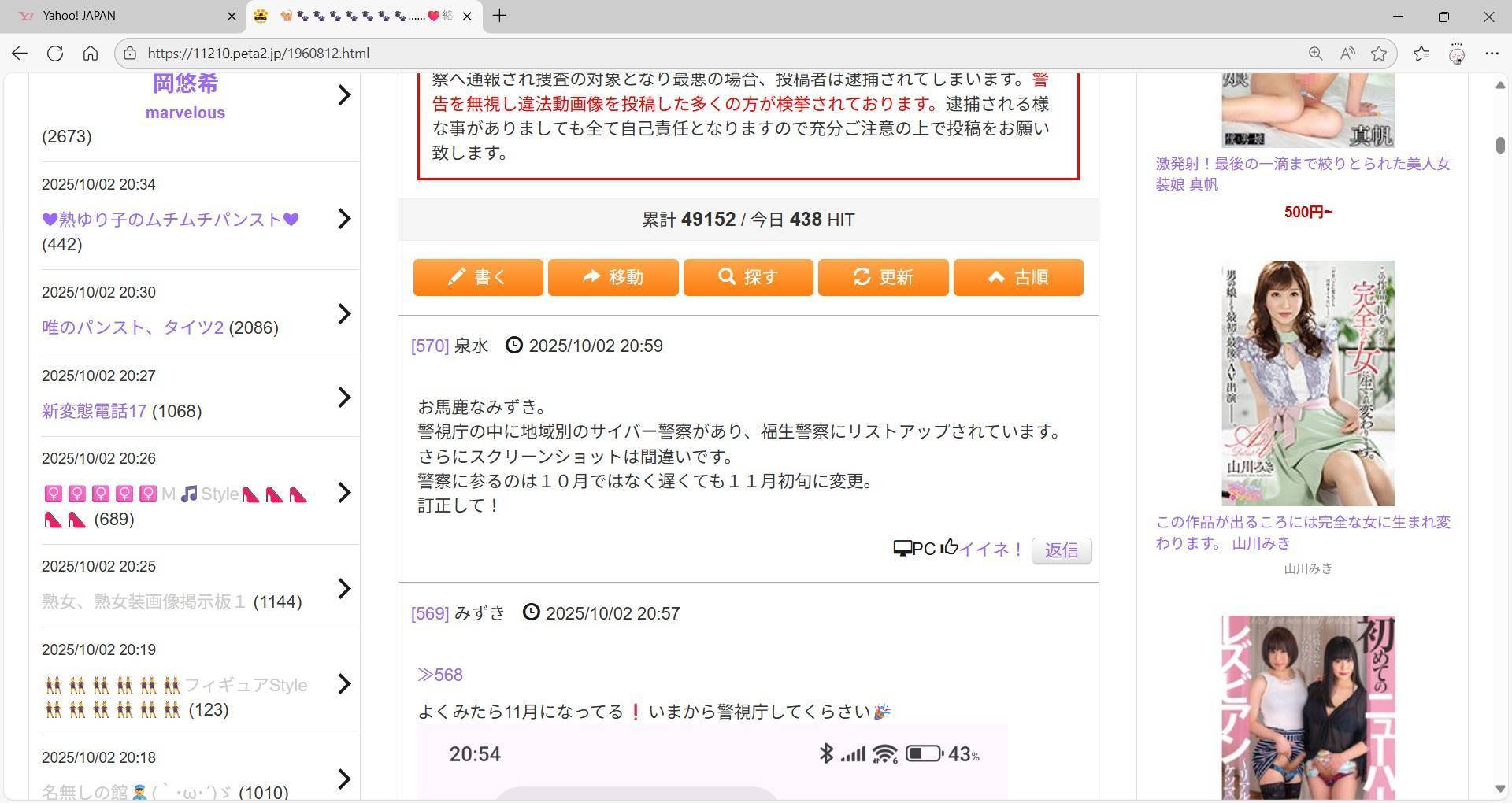Click the browser back arrow

click(20, 54)
